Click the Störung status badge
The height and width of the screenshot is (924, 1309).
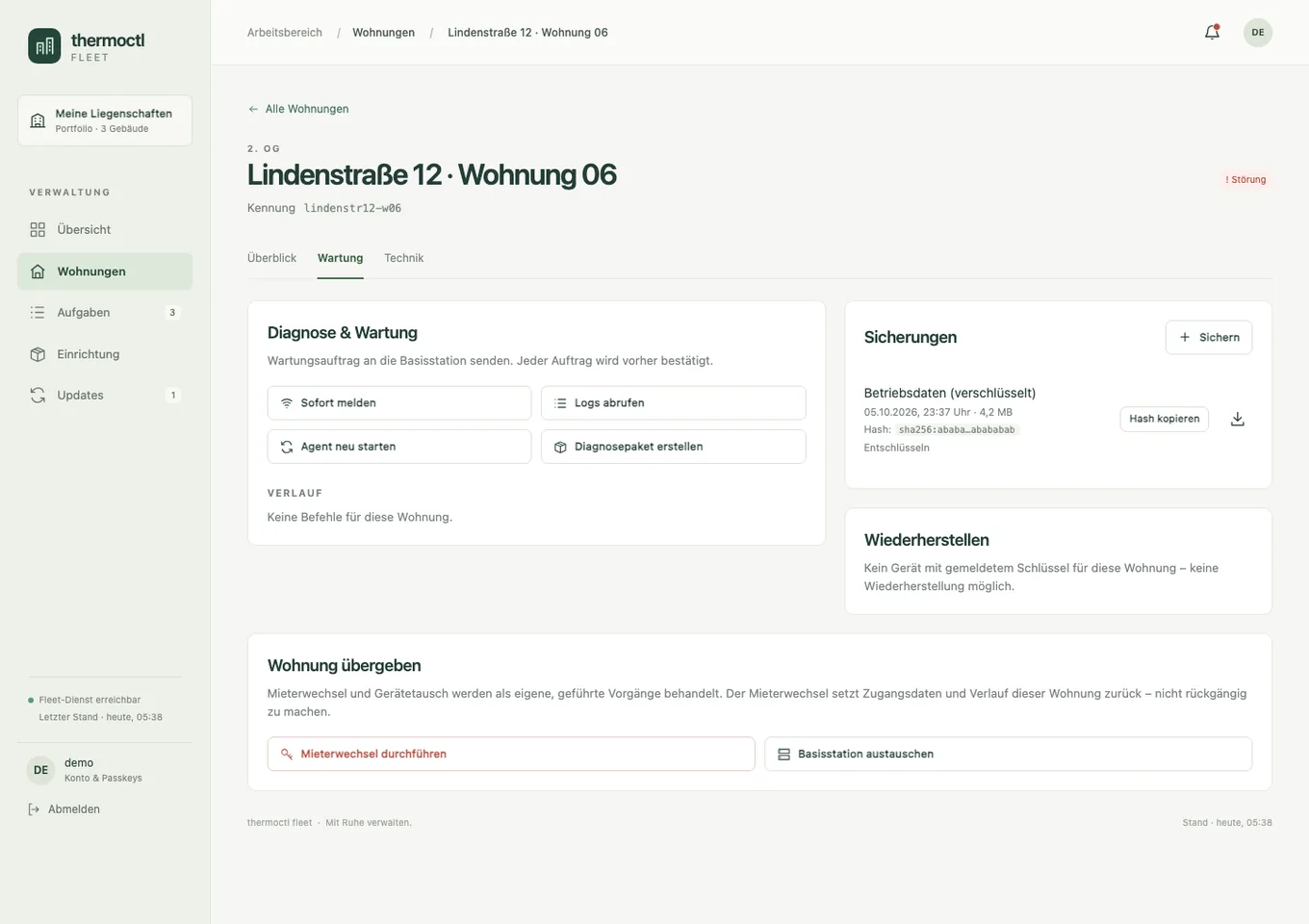point(1245,180)
